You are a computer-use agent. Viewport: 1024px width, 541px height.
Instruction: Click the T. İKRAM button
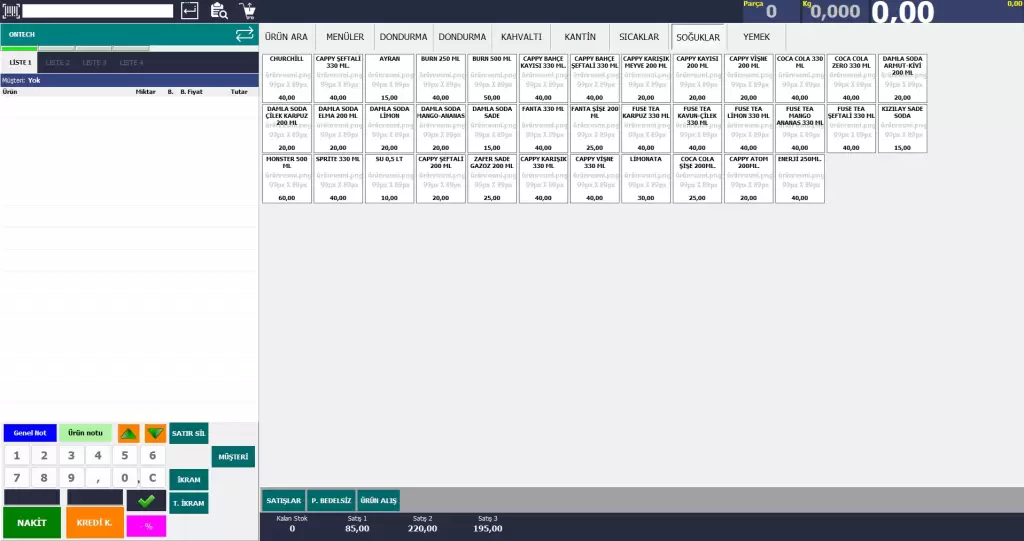pos(189,503)
